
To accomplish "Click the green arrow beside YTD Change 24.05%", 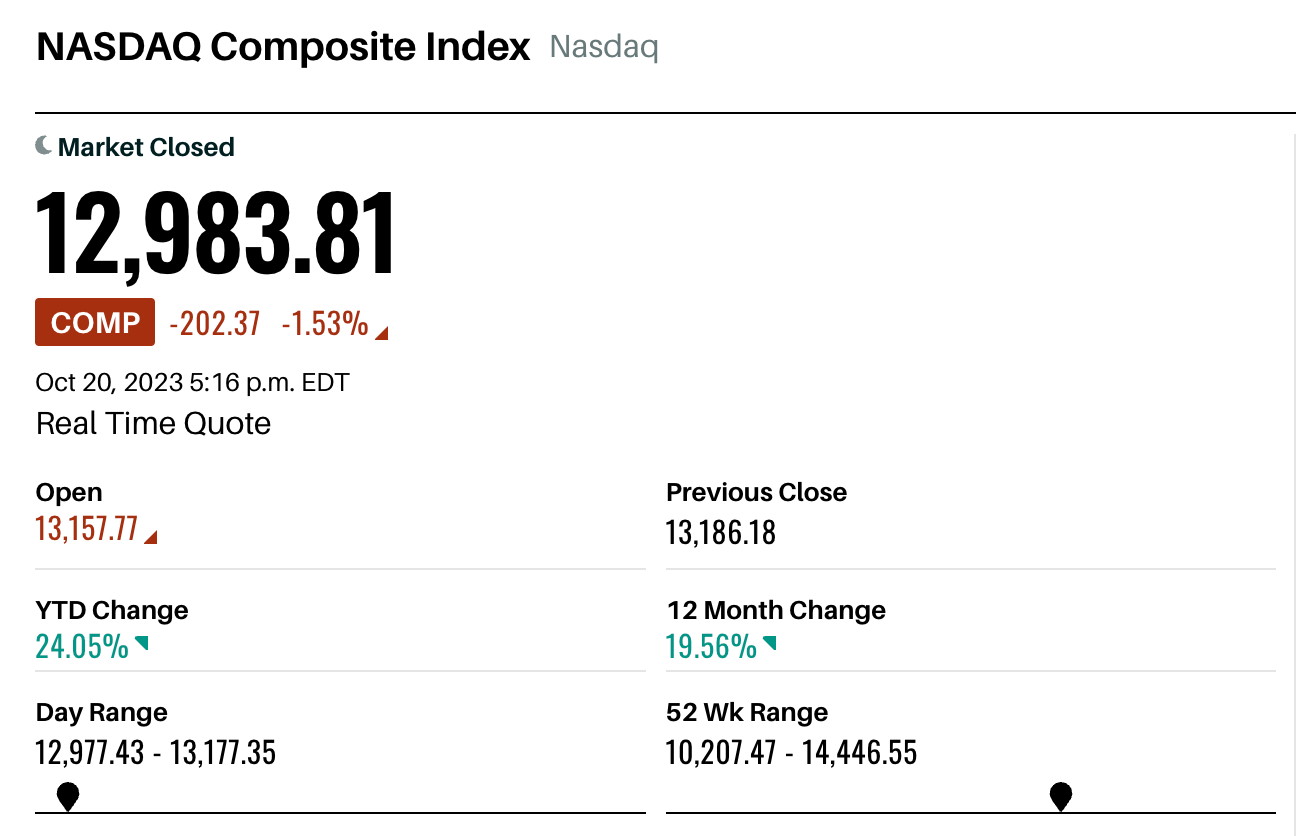I will pyautogui.click(x=141, y=643).
